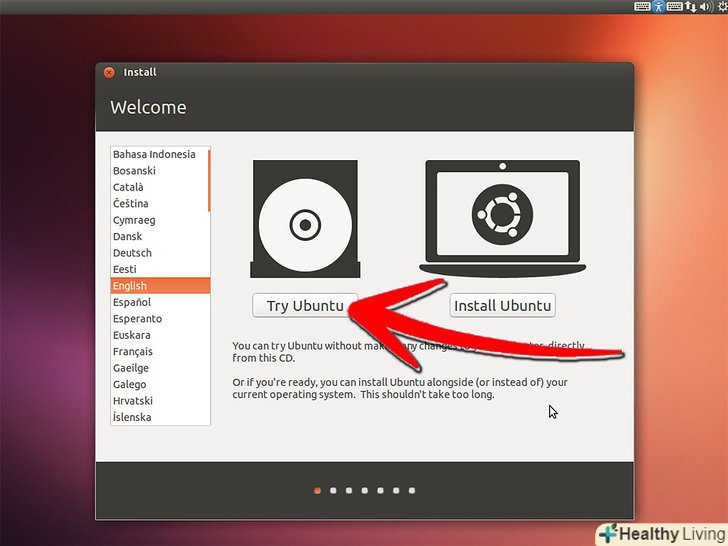Select Cymraeg in the language list
The image size is (728, 546).
(160, 220)
